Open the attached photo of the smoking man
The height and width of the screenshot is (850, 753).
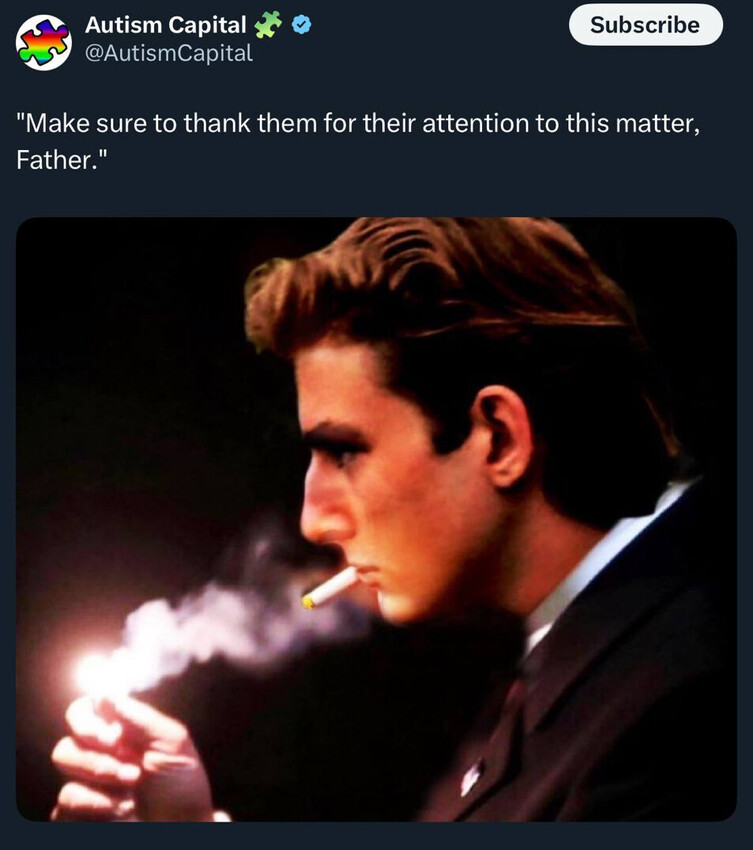coord(376,519)
